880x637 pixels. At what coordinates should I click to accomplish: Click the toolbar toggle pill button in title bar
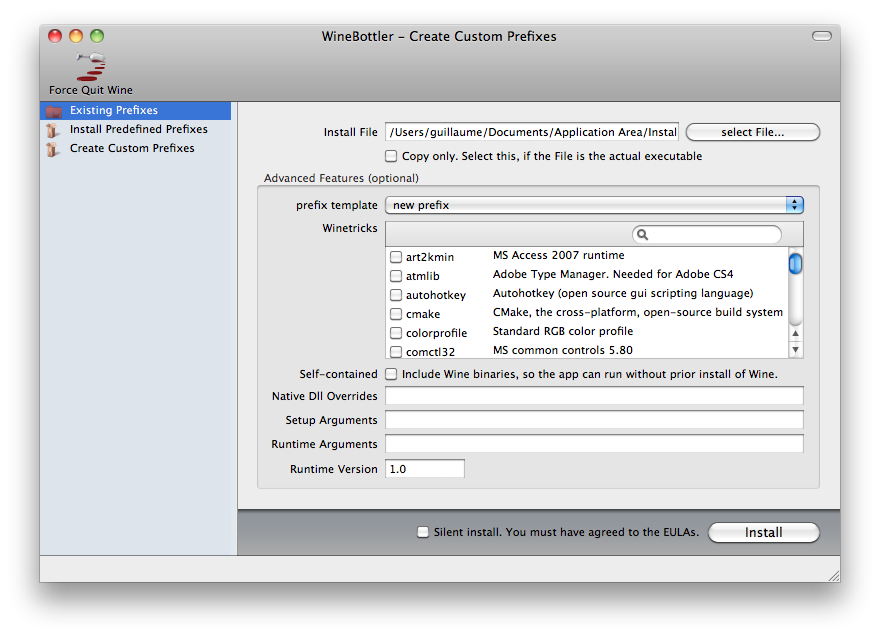822,36
